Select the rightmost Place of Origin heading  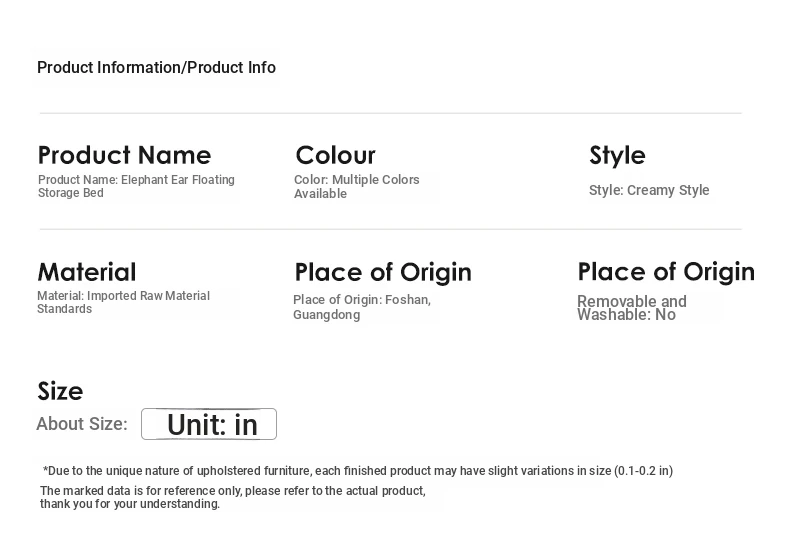pos(666,272)
